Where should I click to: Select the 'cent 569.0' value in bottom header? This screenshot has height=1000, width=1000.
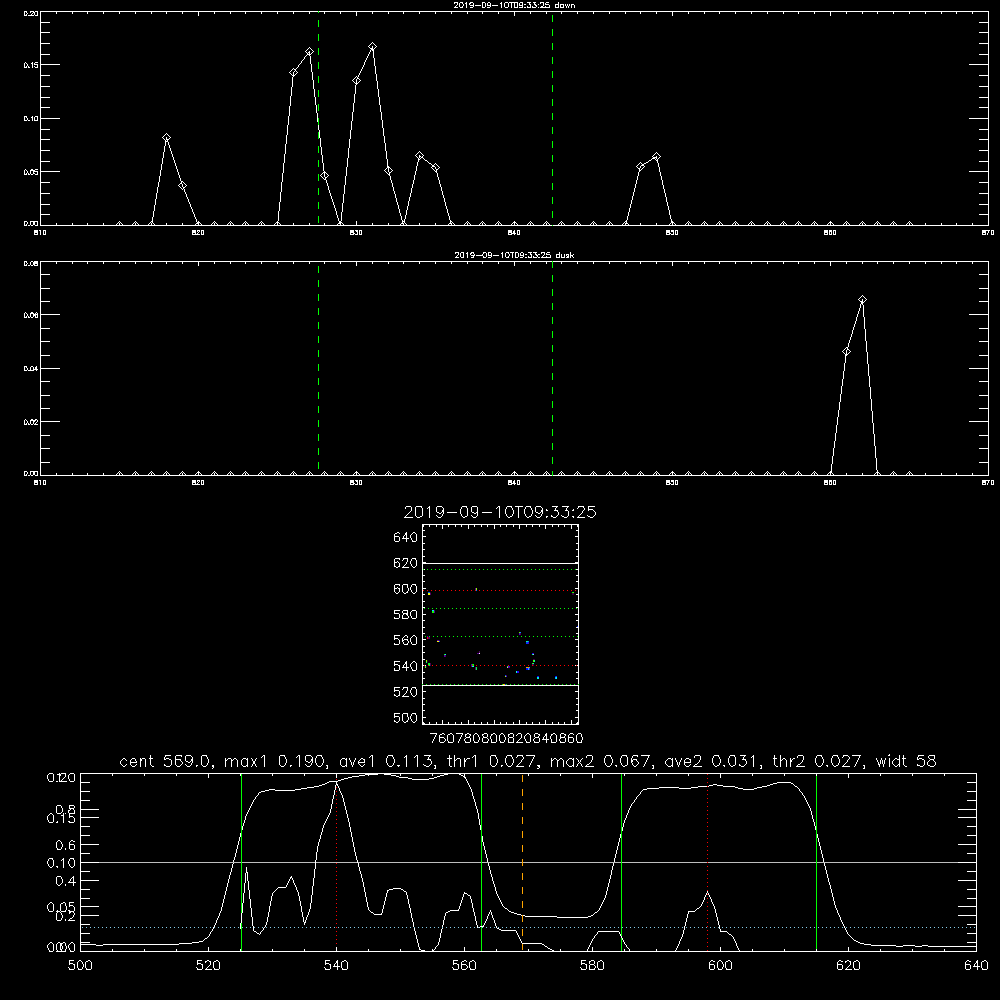(166, 761)
